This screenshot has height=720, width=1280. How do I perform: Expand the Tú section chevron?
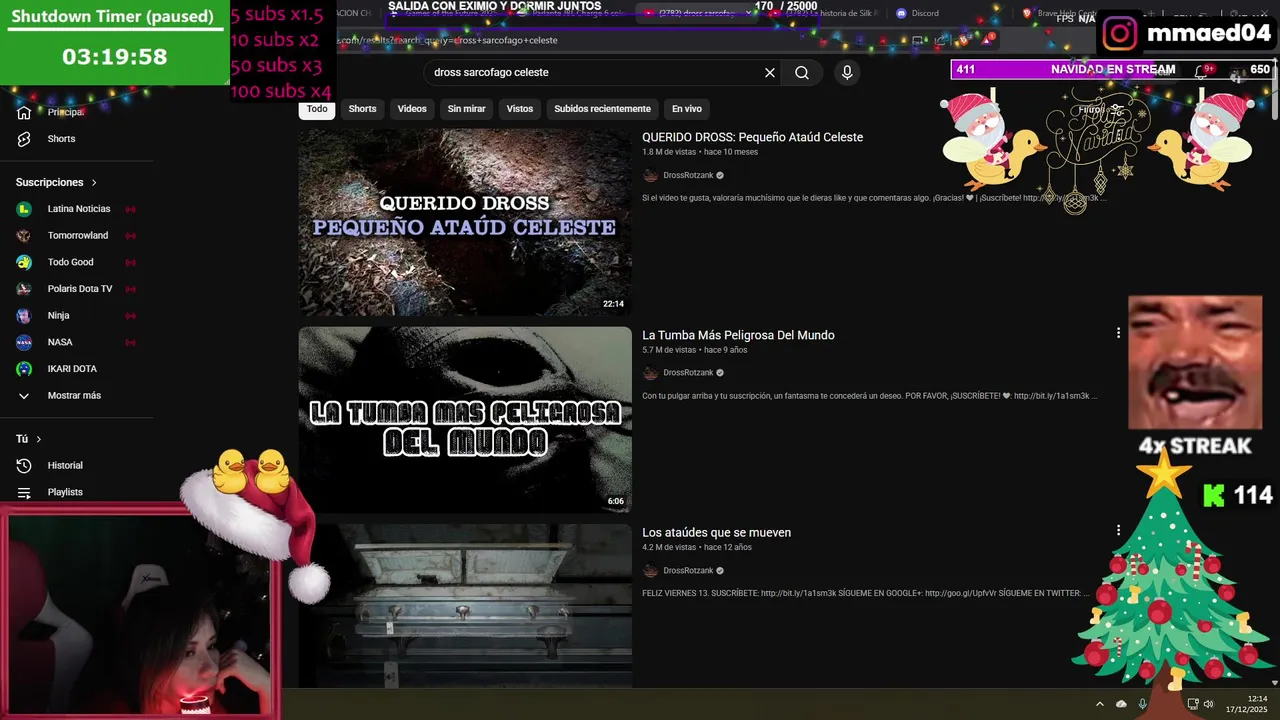[x=39, y=439]
